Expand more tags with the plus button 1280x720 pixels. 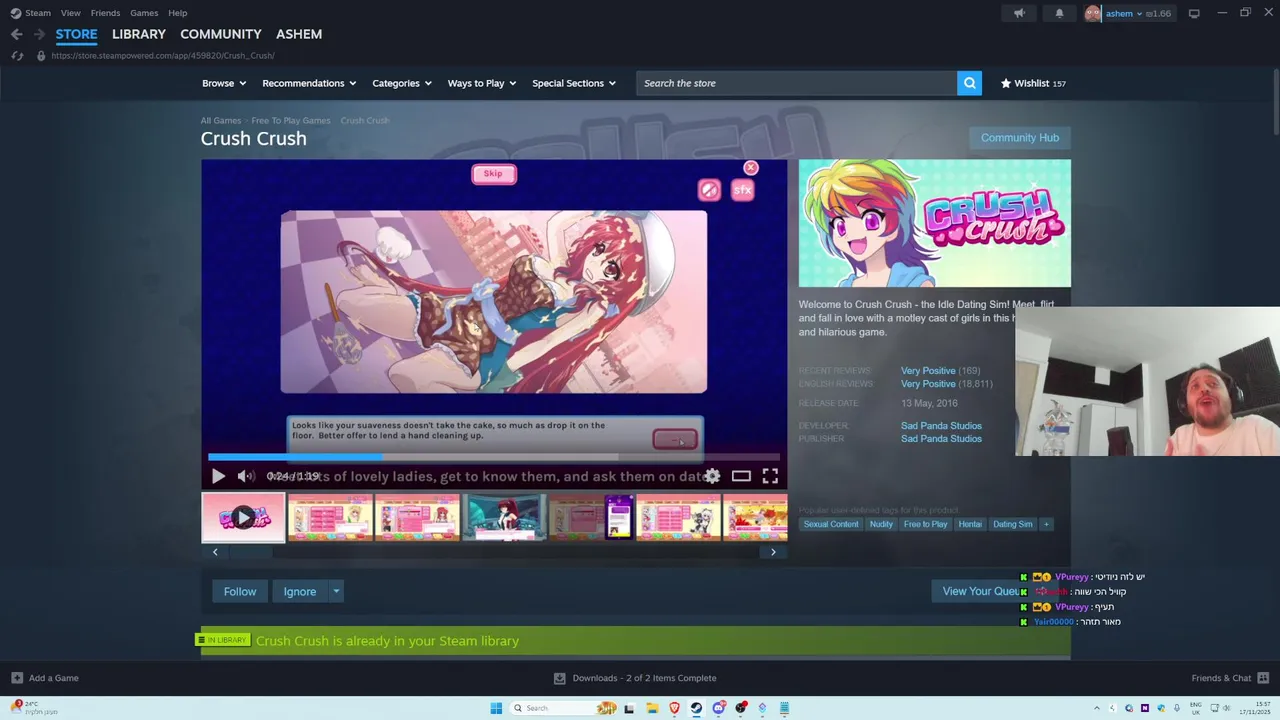click(x=1046, y=524)
